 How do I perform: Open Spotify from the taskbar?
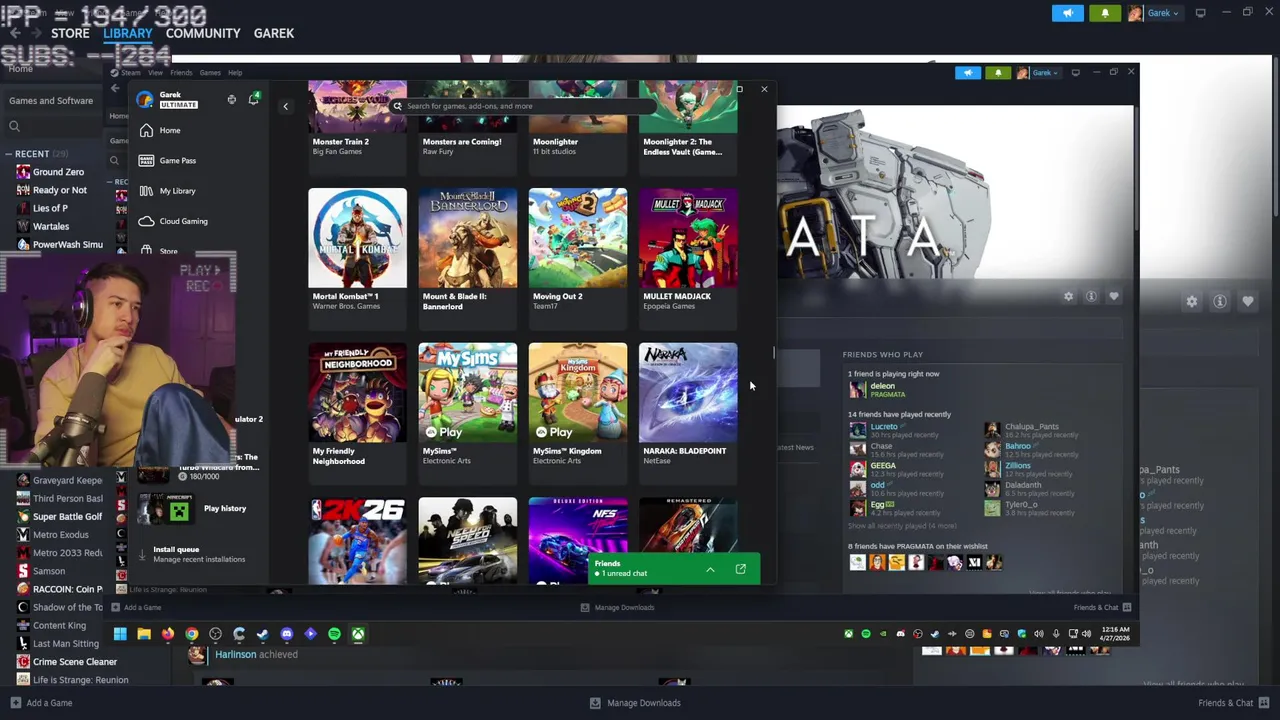coord(334,634)
